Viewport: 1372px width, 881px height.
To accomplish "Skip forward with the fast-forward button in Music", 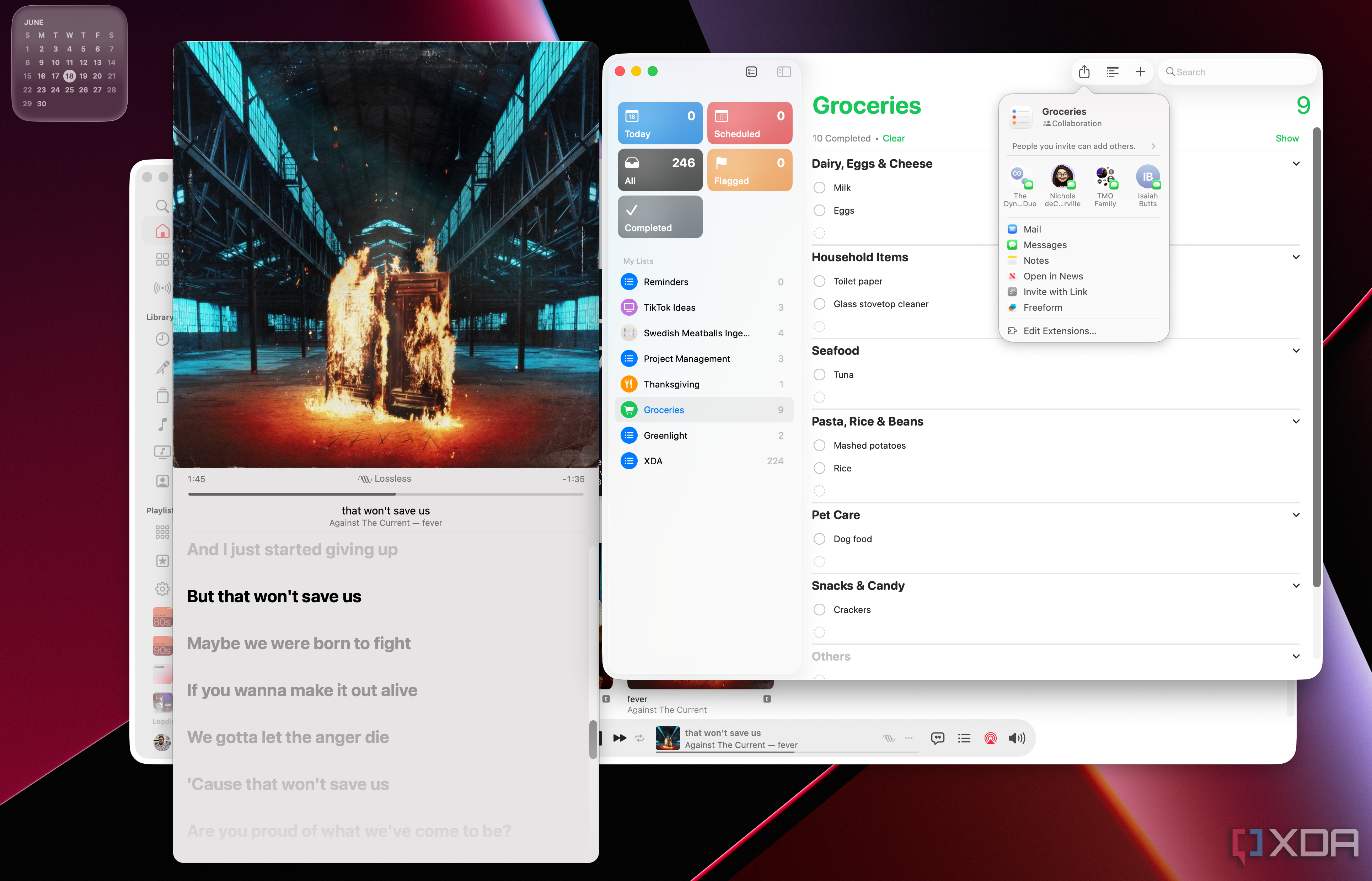I will 620,738.
